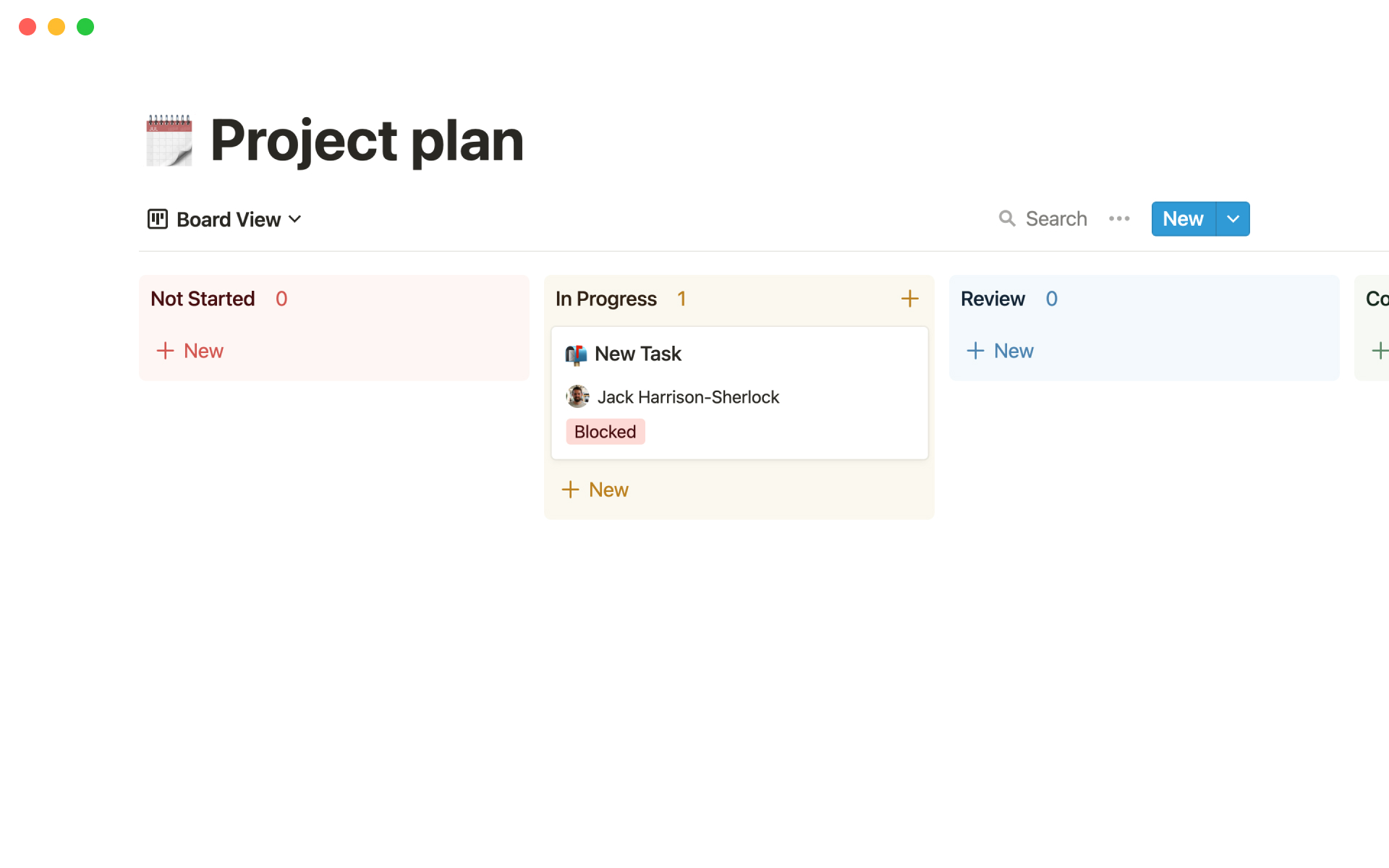Add a new card under Review

point(1001,351)
